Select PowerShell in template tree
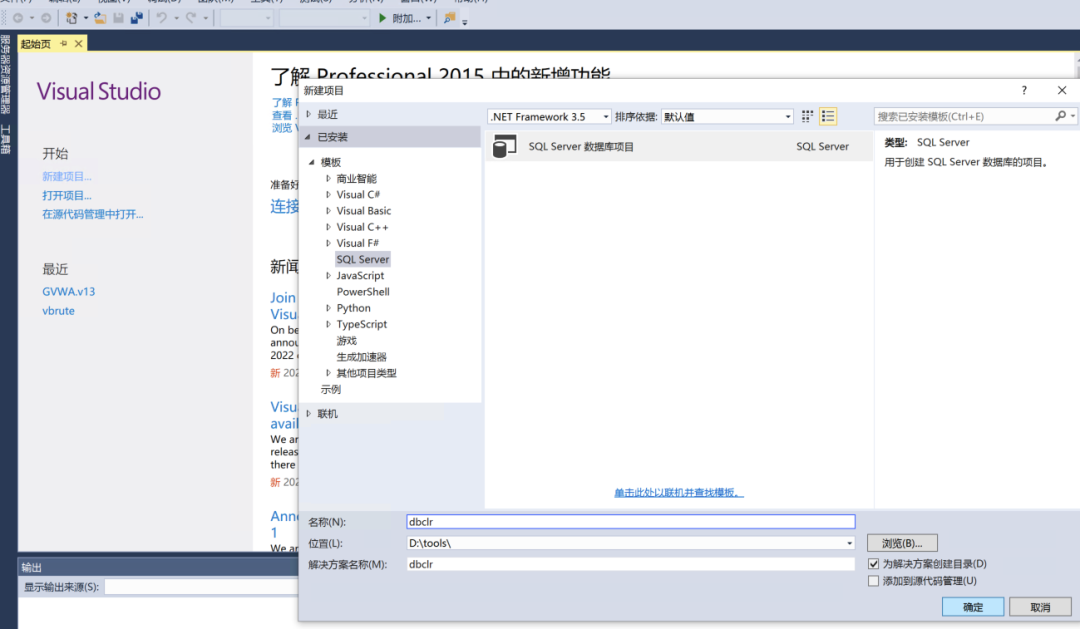The height and width of the screenshot is (629, 1080). [363, 292]
